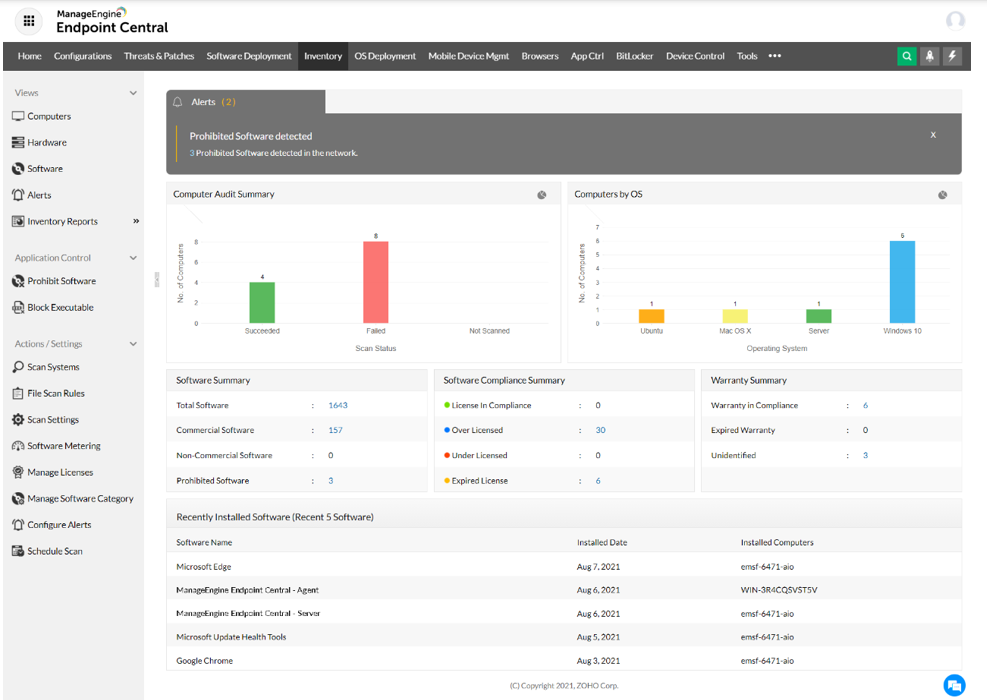This screenshot has height=700, width=987.
Task: Click Microsoft Update Health Tools row
Action: point(564,637)
